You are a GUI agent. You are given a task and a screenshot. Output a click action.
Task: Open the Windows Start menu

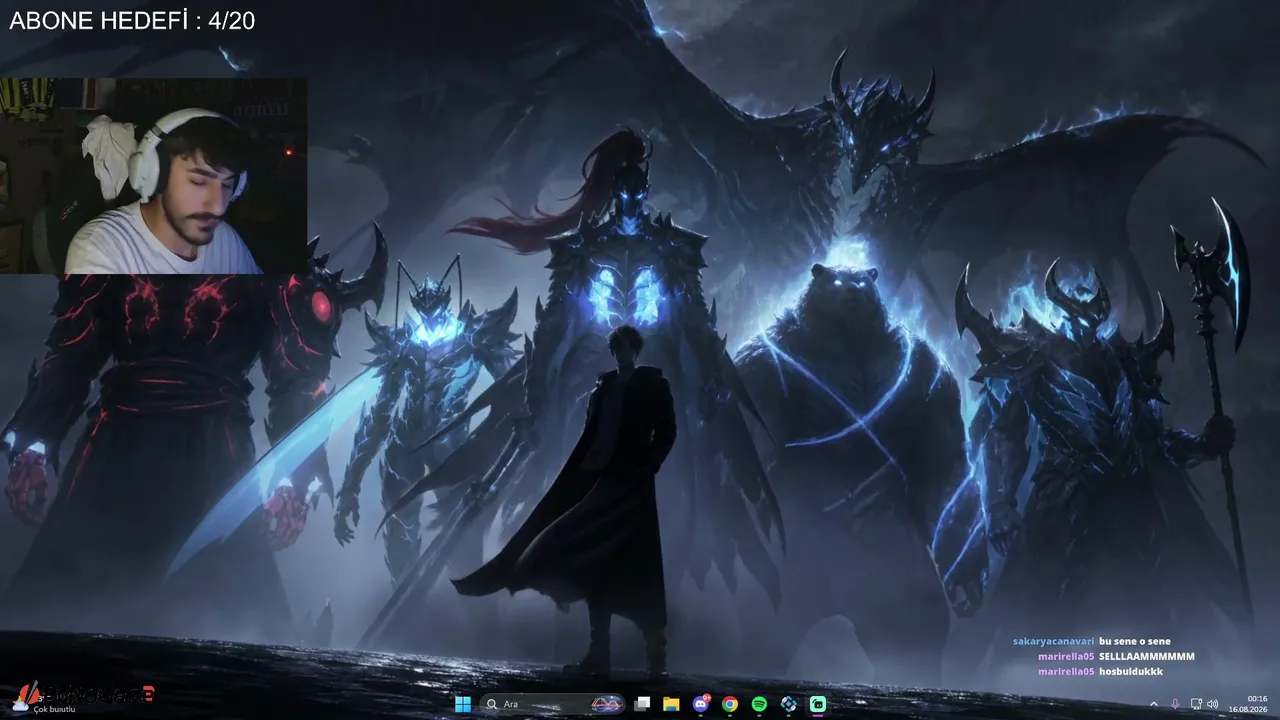tap(463, 704)
